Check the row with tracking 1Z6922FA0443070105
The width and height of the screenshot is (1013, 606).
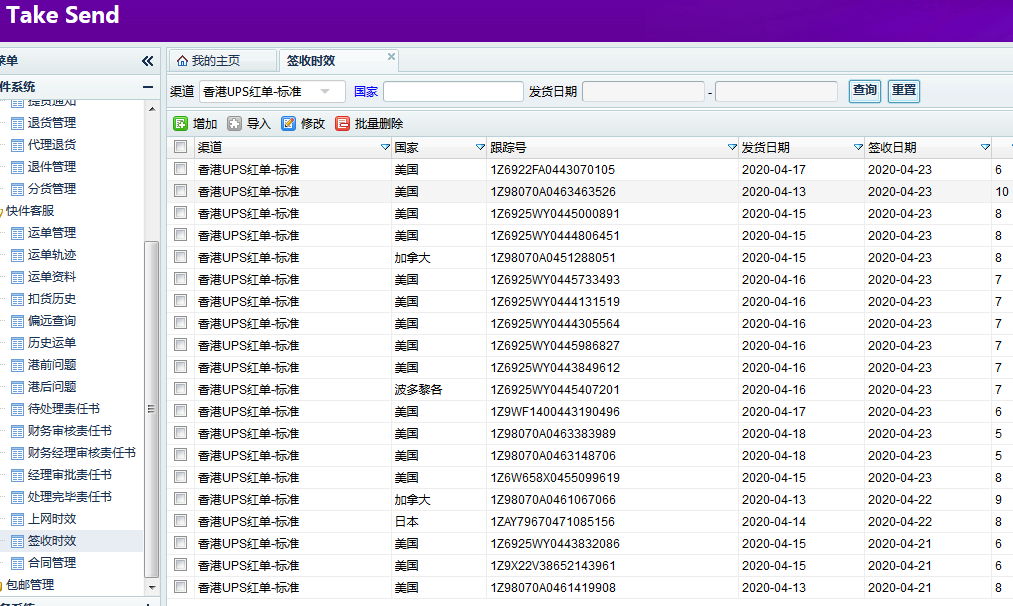coord(180,169)
